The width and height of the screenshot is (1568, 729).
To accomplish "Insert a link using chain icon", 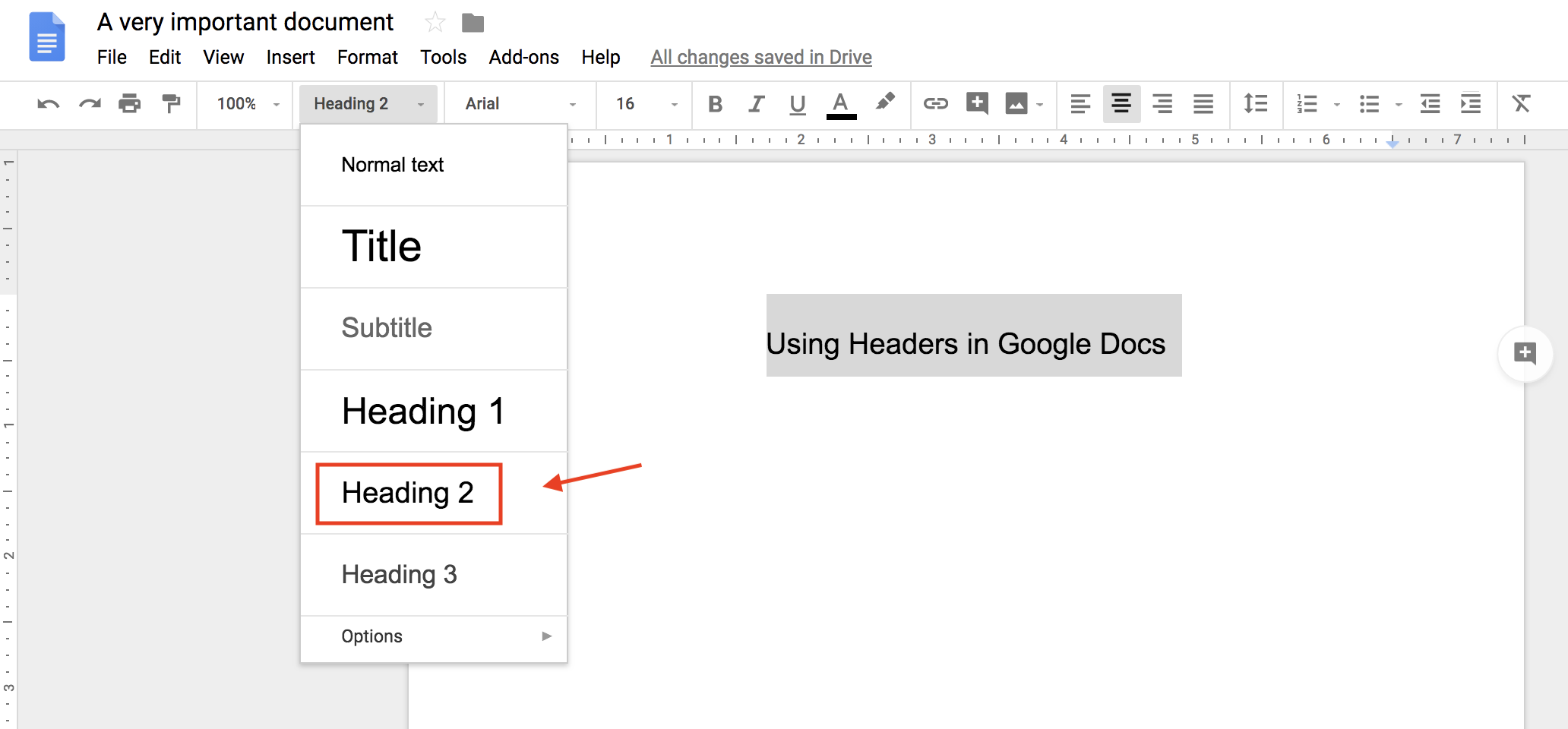I will (935, 103).
